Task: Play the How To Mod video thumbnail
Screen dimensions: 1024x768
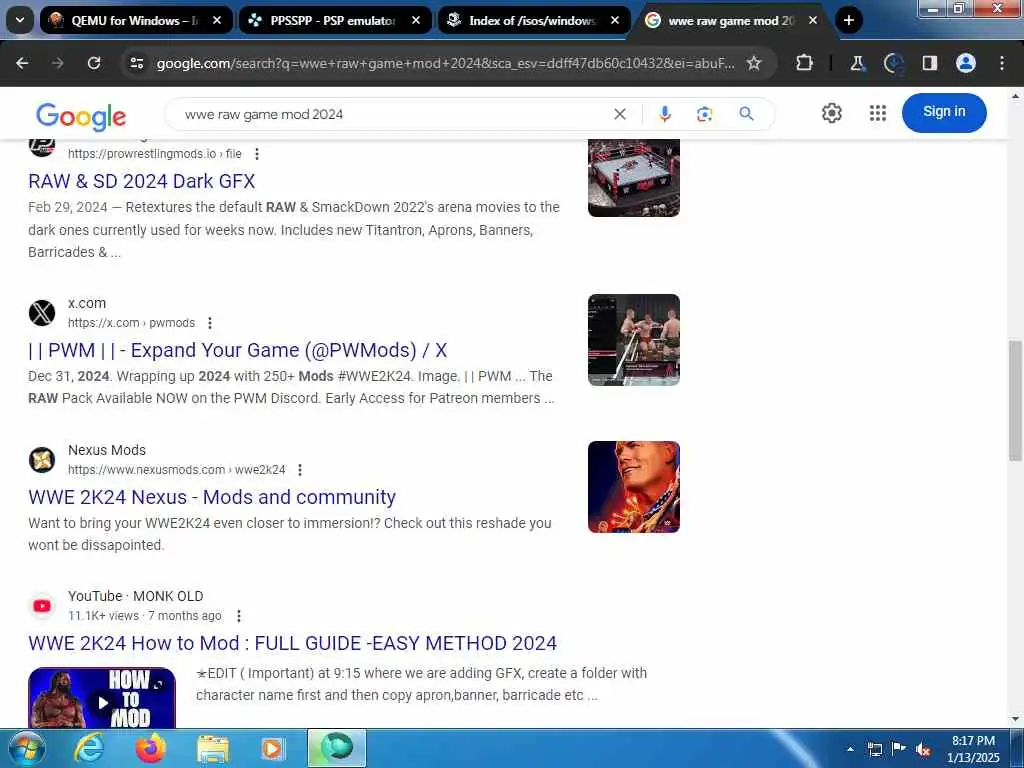Action: [102, 698]
